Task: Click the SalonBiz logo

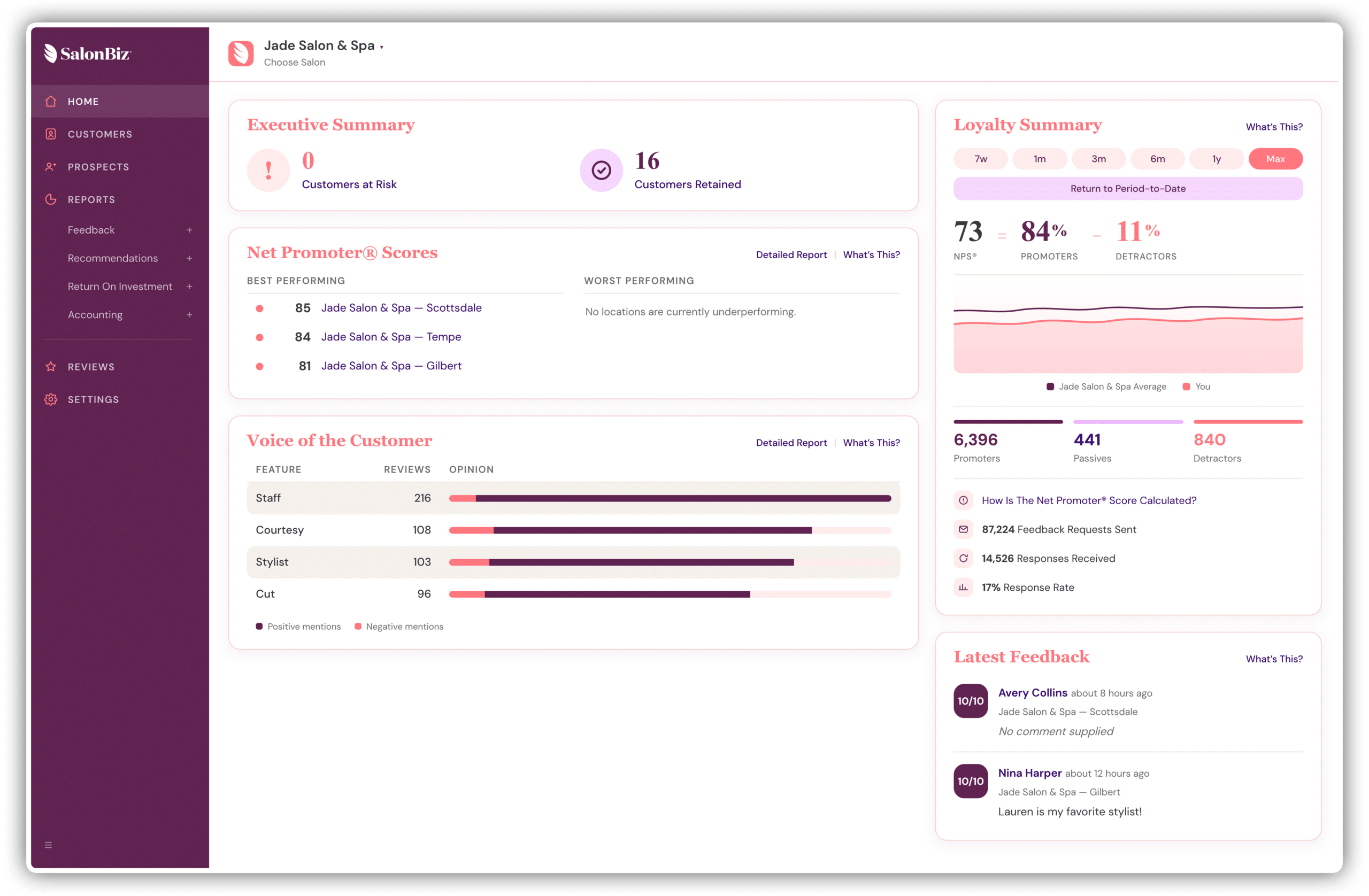Action: click(x=87, y=53)
